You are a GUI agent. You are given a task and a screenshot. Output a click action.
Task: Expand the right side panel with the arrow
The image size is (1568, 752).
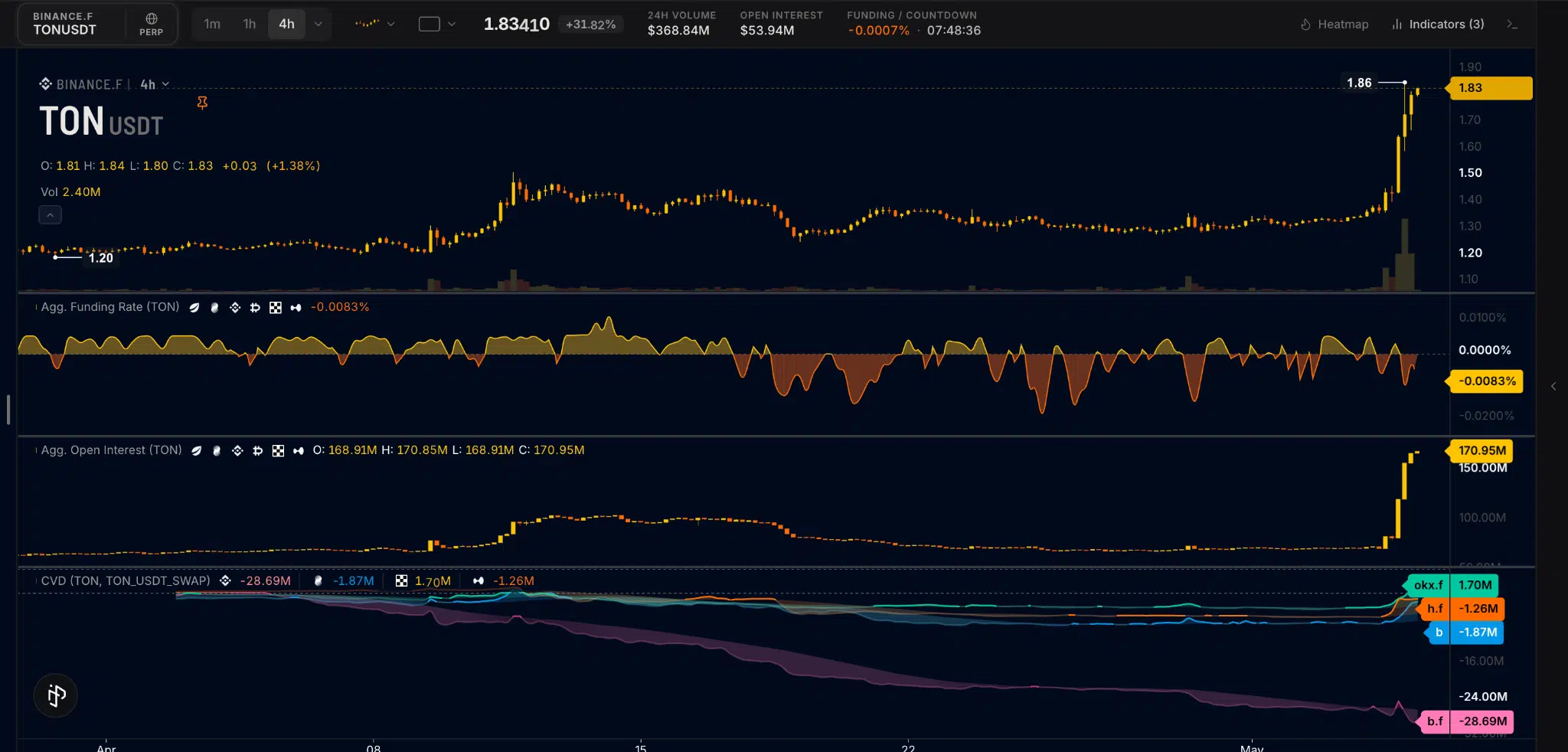click(x=1553, y=387)
